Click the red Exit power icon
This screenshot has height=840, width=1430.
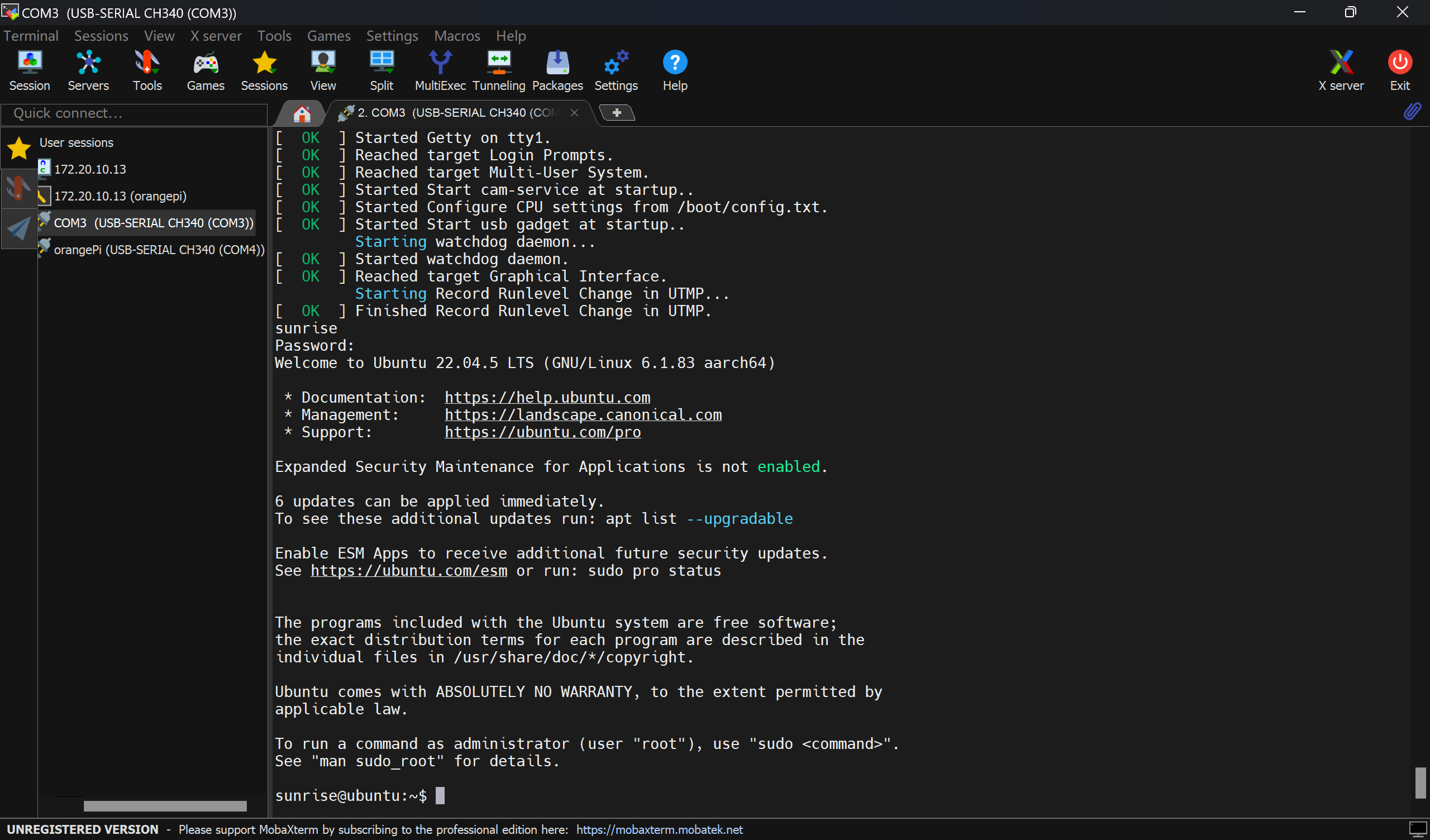tap(1399, 71)
